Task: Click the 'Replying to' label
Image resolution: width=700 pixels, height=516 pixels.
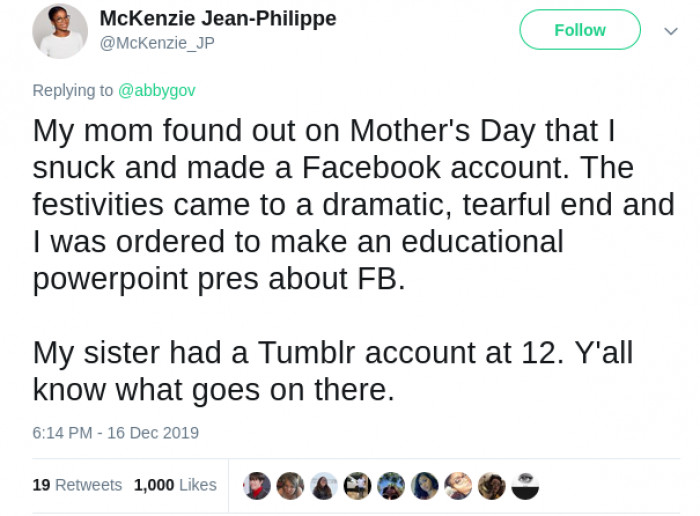Action: pyautogui.click(x=73, y=90)
